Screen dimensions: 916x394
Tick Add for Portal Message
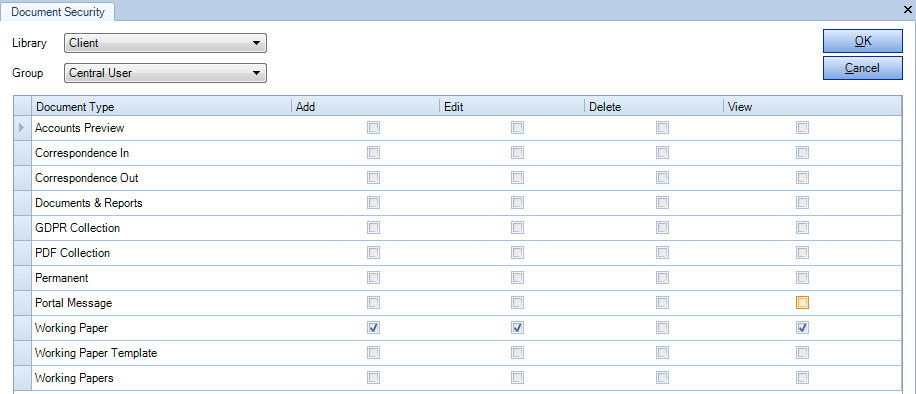373,303
